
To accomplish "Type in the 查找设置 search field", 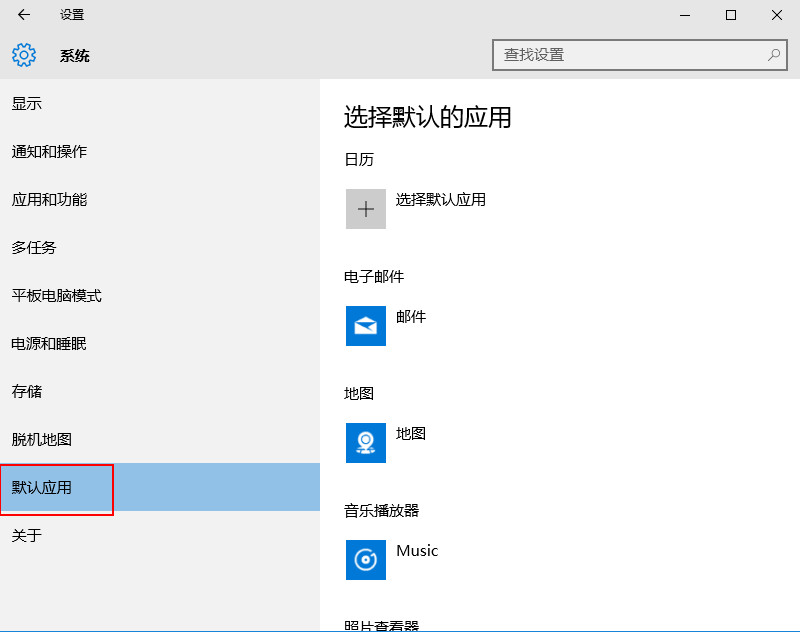I will coord(630,55).
